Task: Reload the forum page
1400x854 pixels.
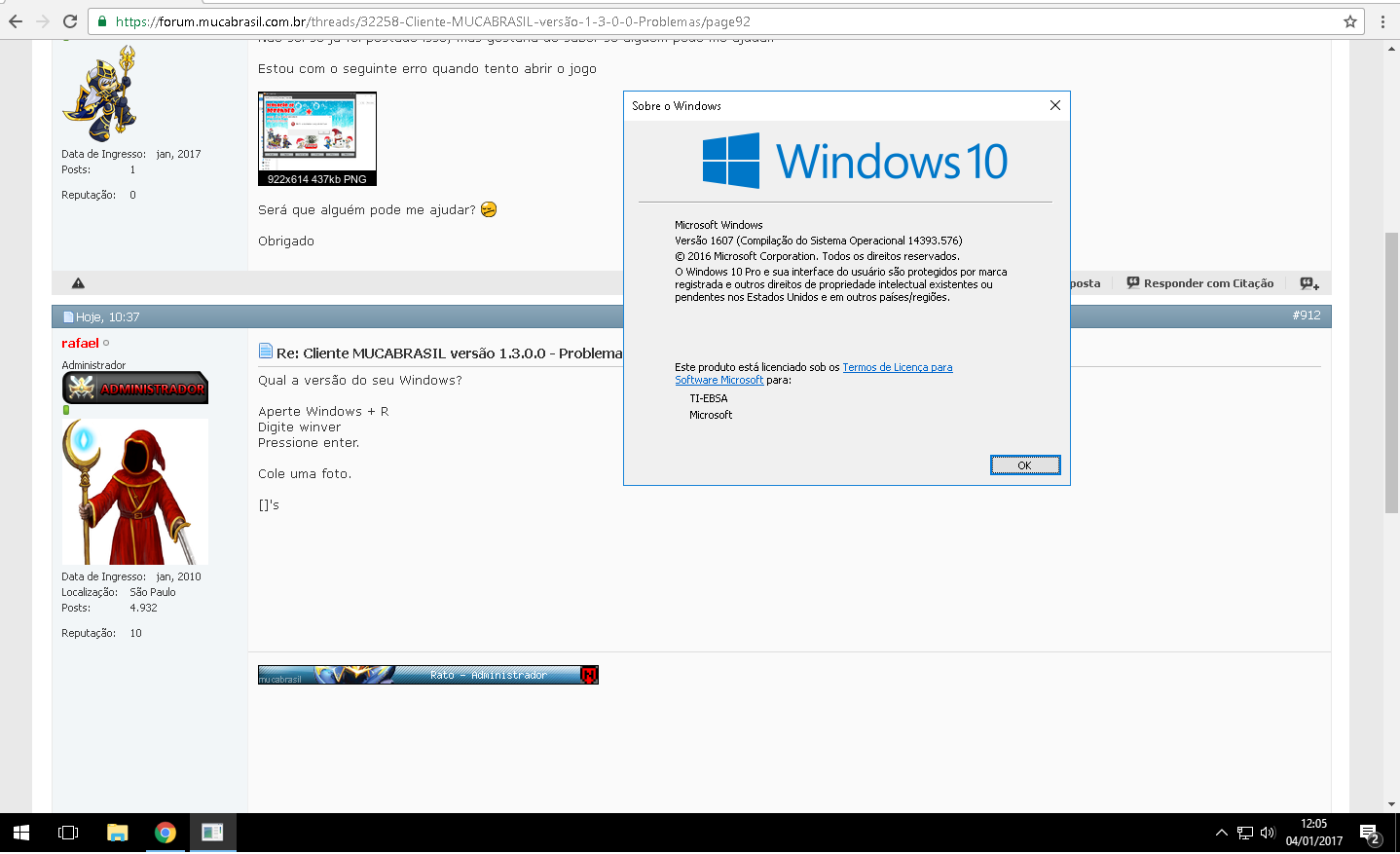Action: 70,21
